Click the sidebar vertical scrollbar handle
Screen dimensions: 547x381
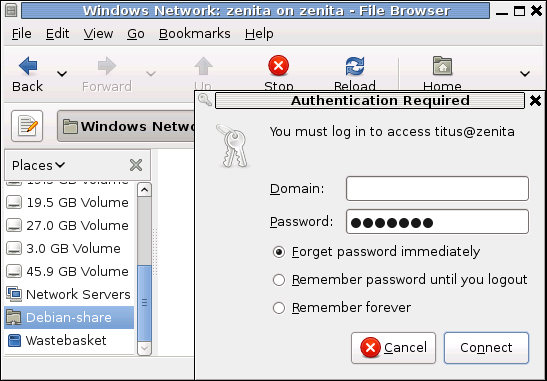tap(144, 303)
